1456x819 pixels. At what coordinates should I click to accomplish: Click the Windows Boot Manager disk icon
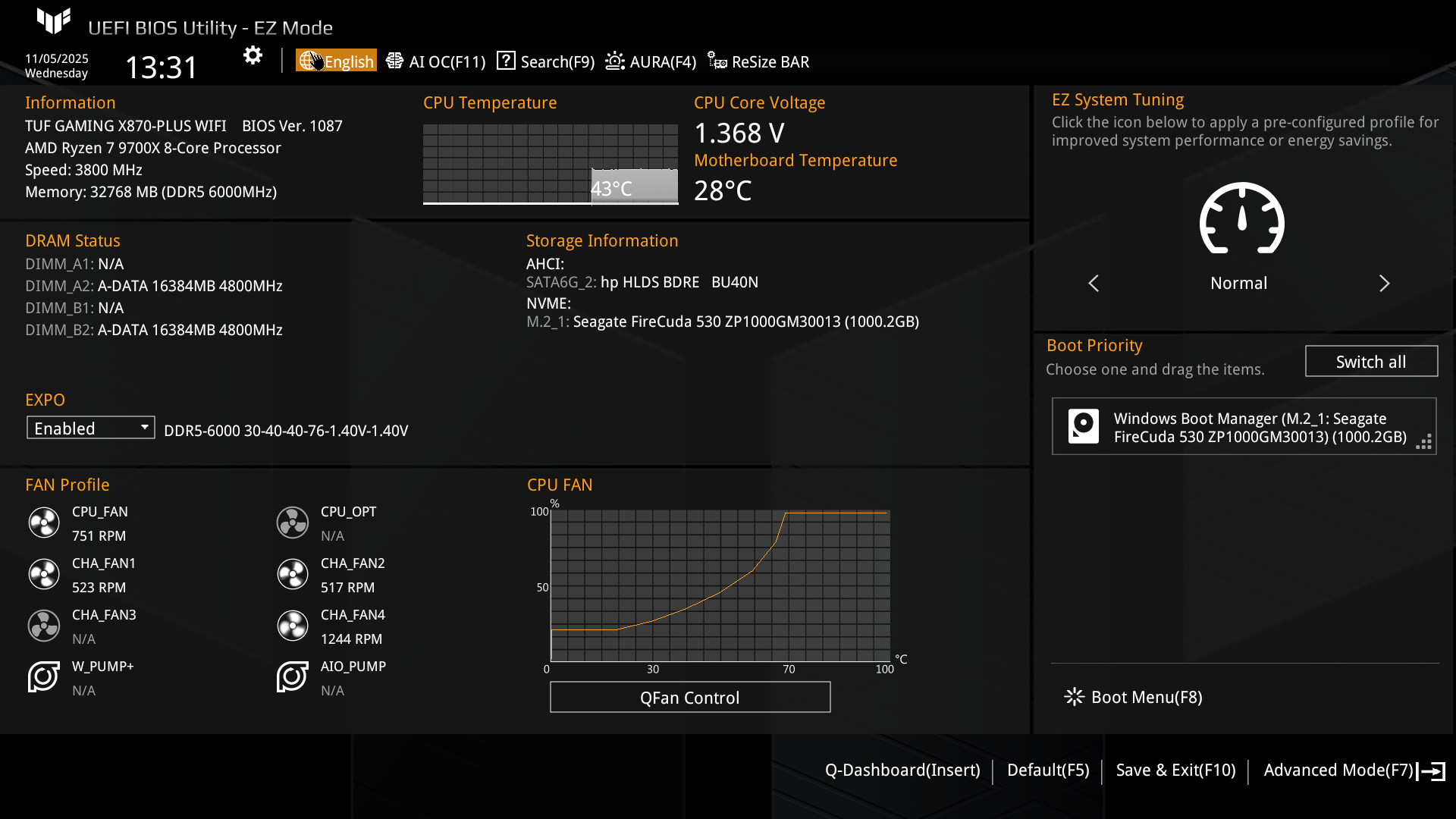pyautogui.click(x=1083, y=426)
